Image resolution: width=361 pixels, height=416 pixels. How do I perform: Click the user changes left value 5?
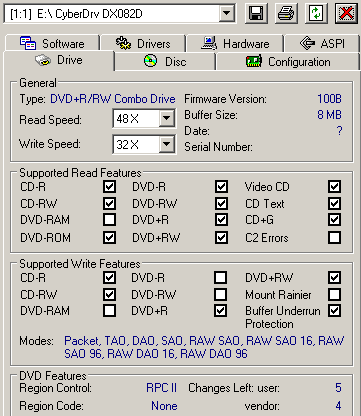point(338,388)
